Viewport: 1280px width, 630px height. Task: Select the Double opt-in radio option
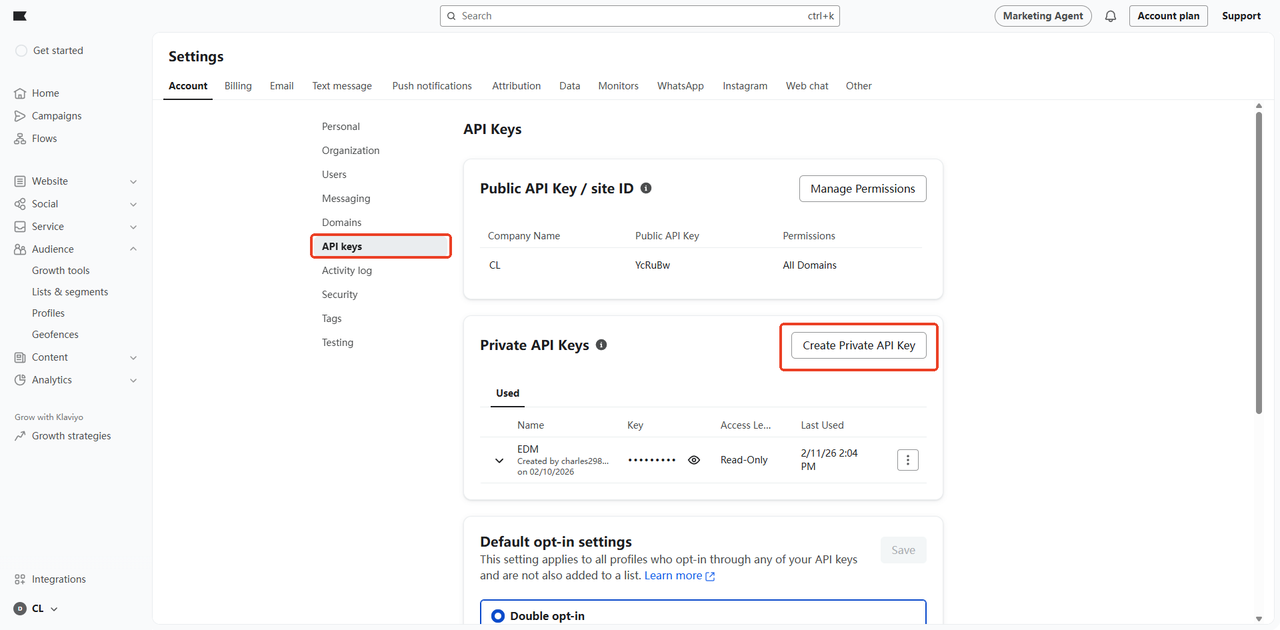click(498, 616)
